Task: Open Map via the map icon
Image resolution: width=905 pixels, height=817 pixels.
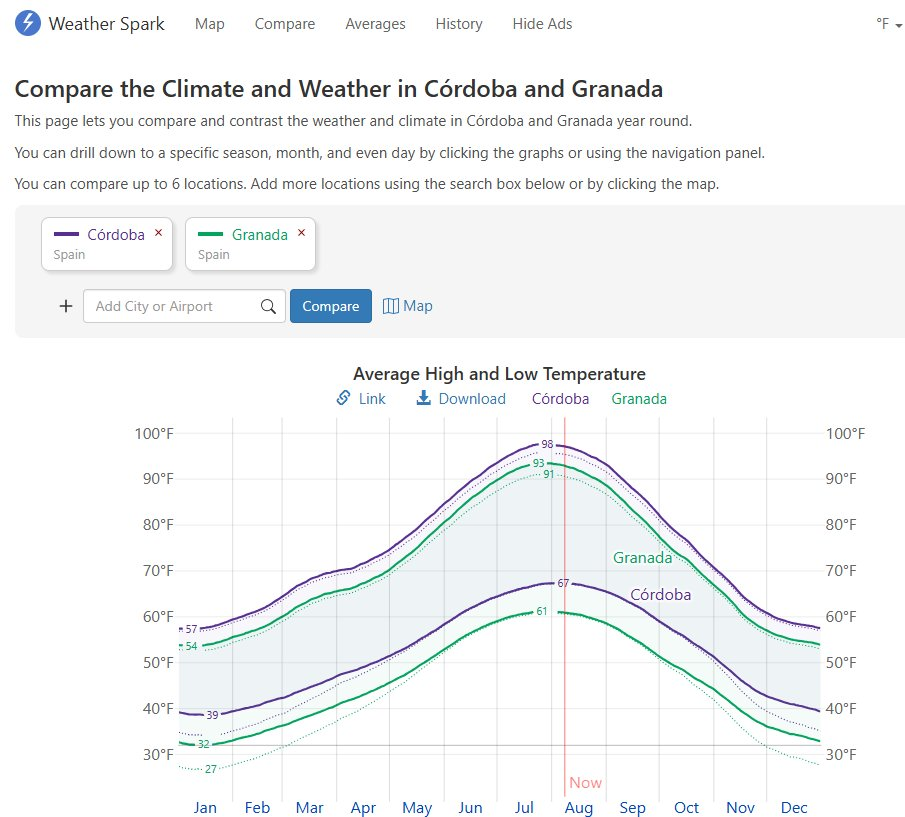Action: [x=391, y=306]
